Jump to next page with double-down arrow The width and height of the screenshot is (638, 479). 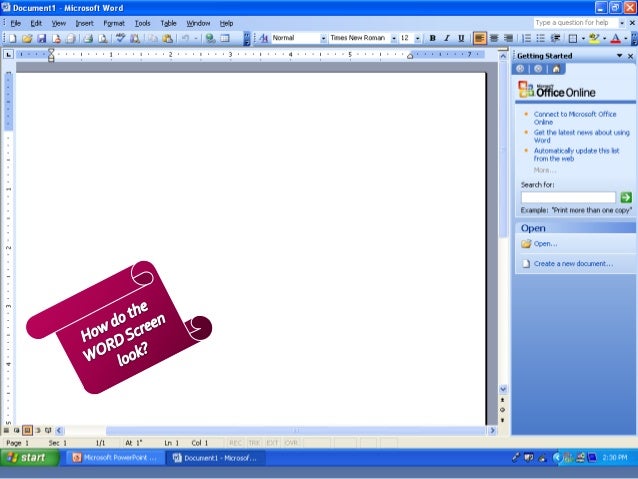point(503,420)
